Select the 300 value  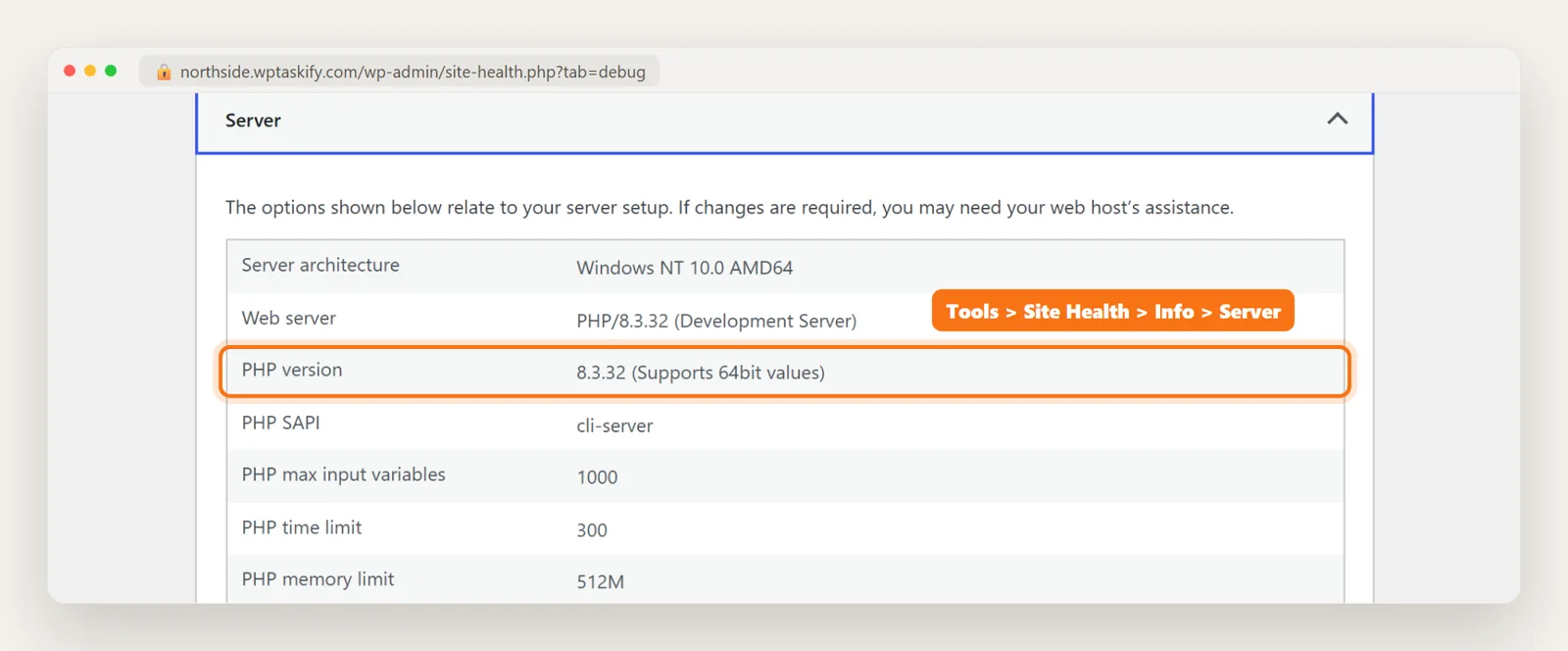point(592,530)
